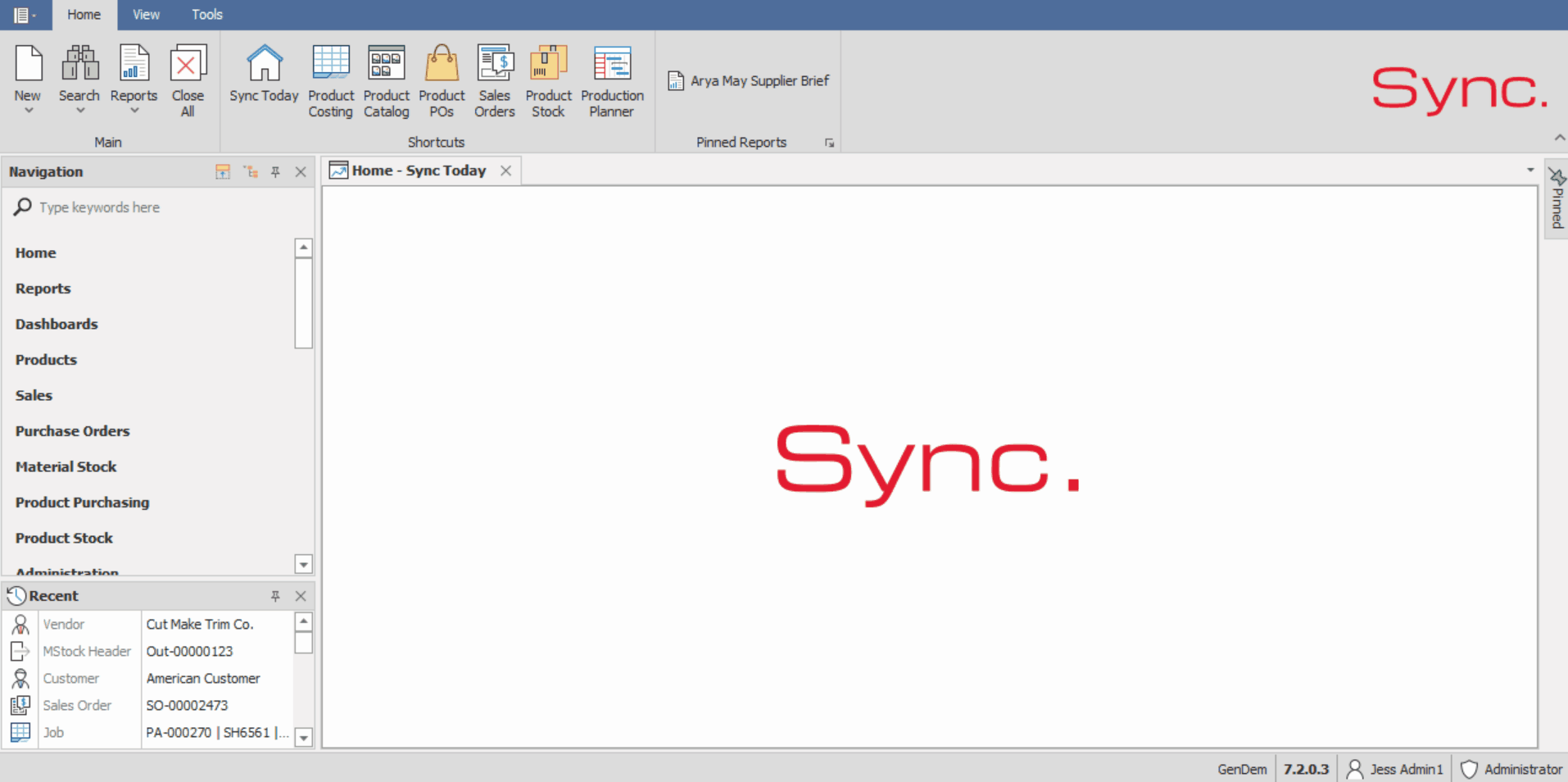Select Product Purchasing in Navigation

(82, 502)
